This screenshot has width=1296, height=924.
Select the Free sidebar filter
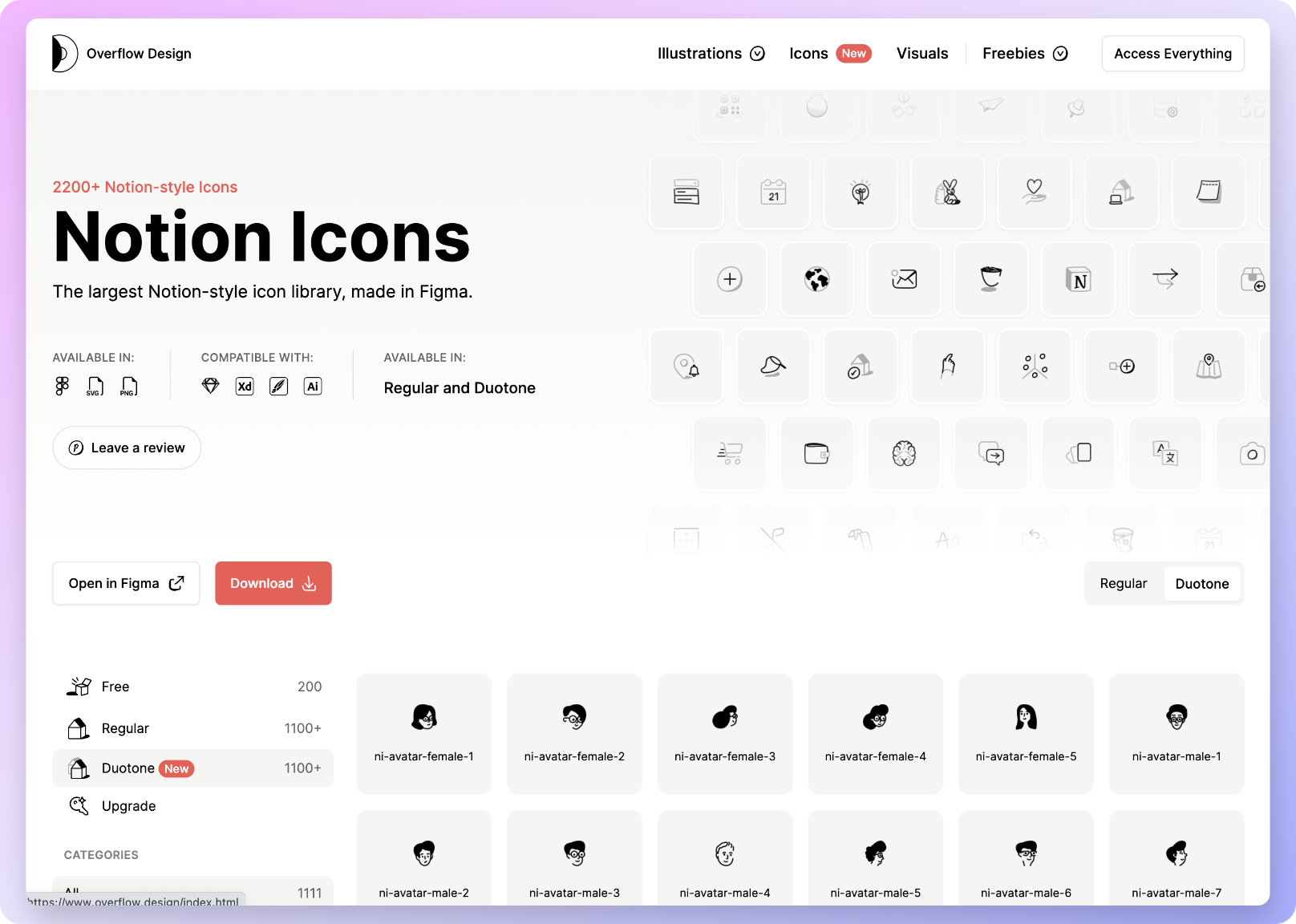tap(193, 687)
